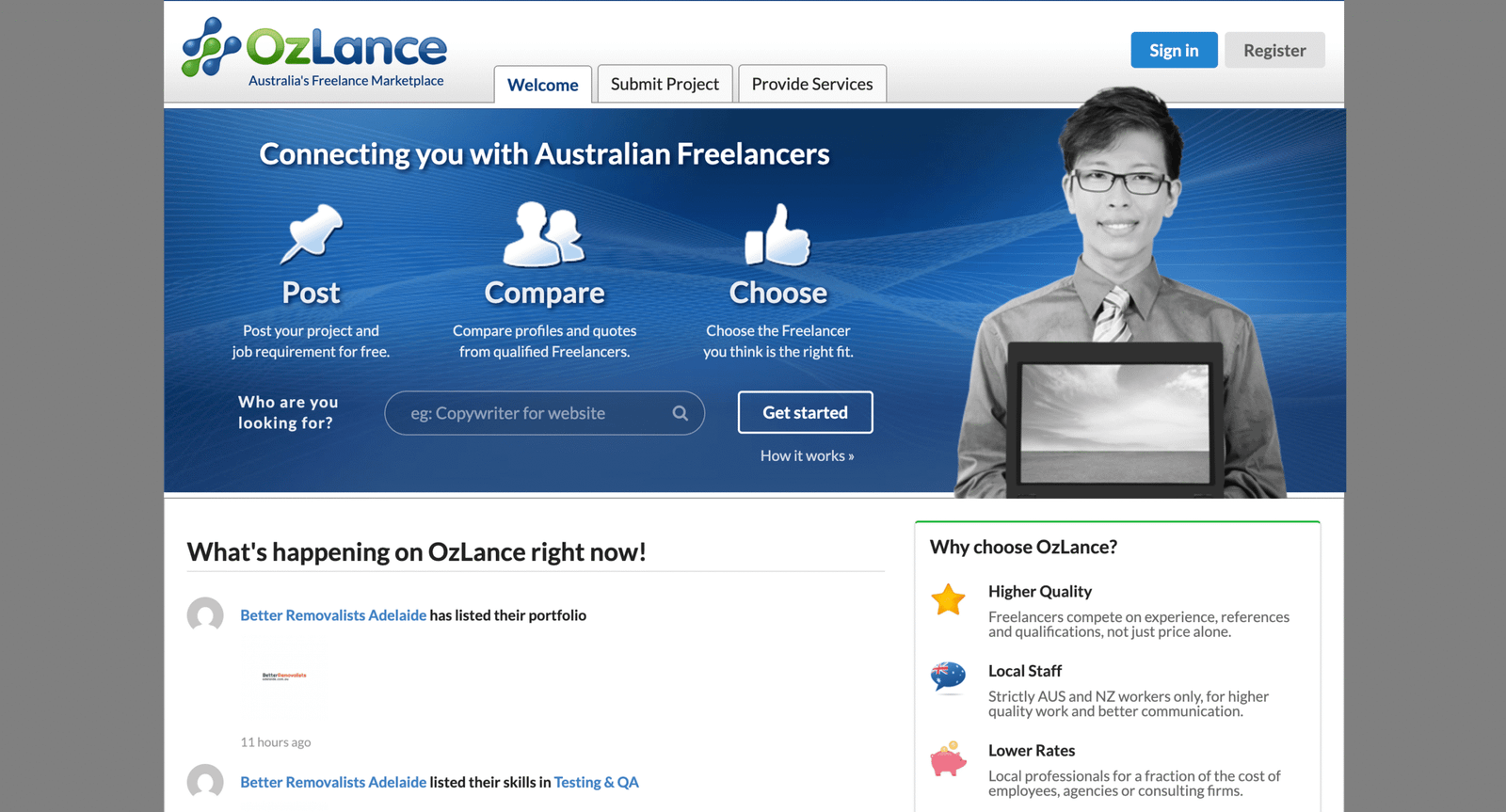The width and height of the screenshot is (1506, 812).
Task: Click the OzLance logo
Action: pyautogui.click(x=314, y=46)
